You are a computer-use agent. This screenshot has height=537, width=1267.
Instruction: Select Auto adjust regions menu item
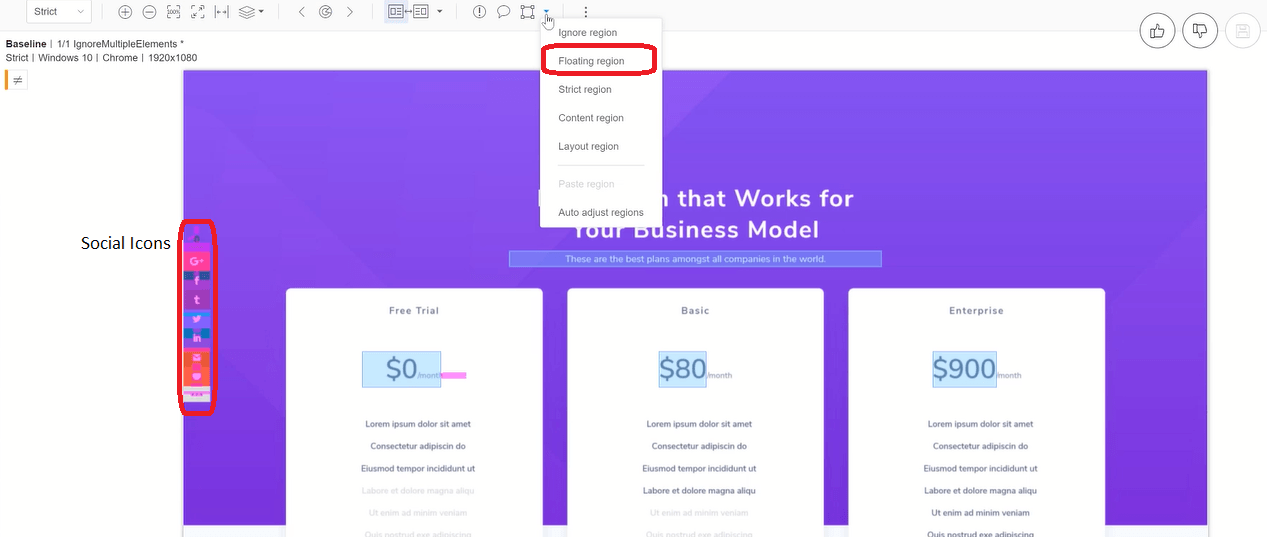[x=600, y=212]
